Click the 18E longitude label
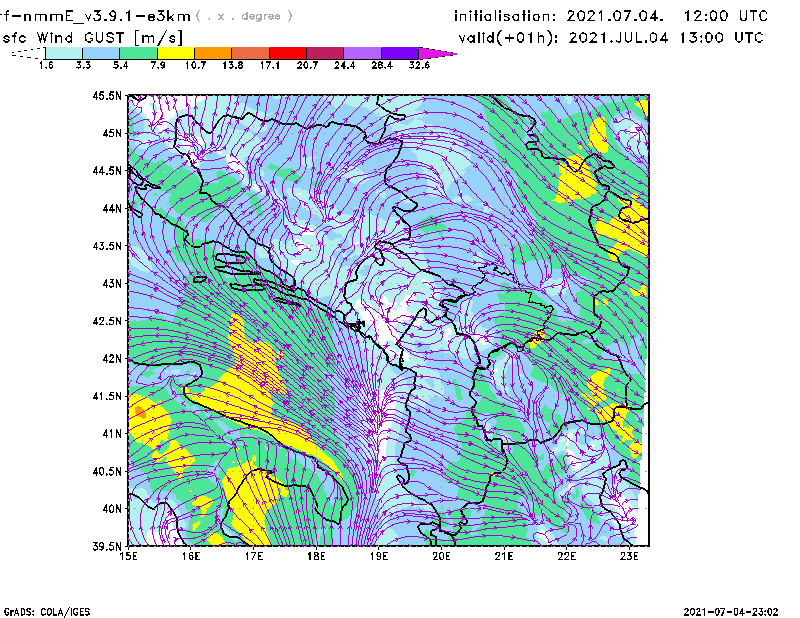The image size is (800, 618). click(x=316, y=556)
